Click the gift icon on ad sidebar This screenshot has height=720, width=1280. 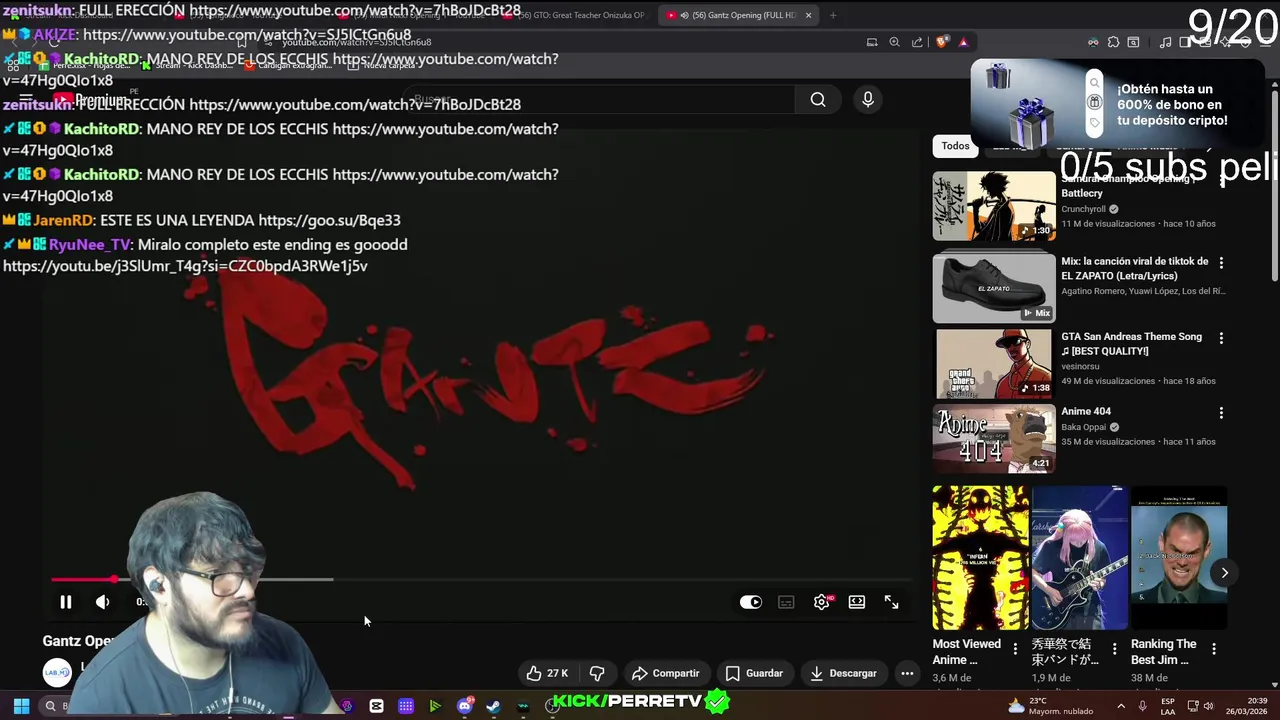pyautogui.click(x=1095, y=102)
